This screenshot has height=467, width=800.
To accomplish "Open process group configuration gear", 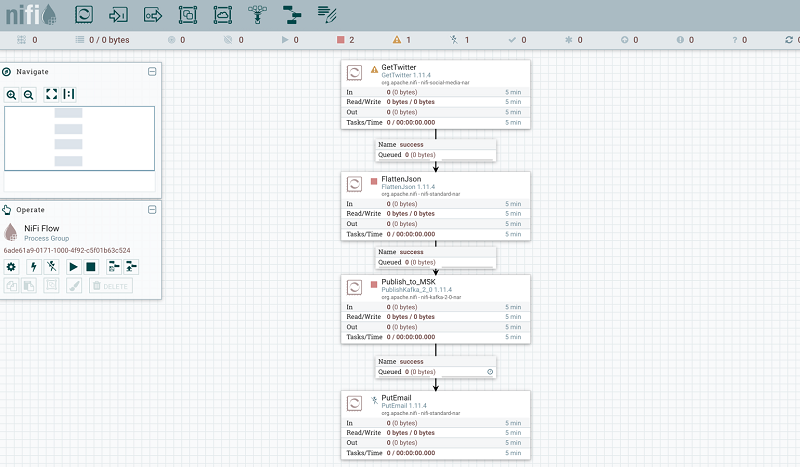I will coord(11,266).
